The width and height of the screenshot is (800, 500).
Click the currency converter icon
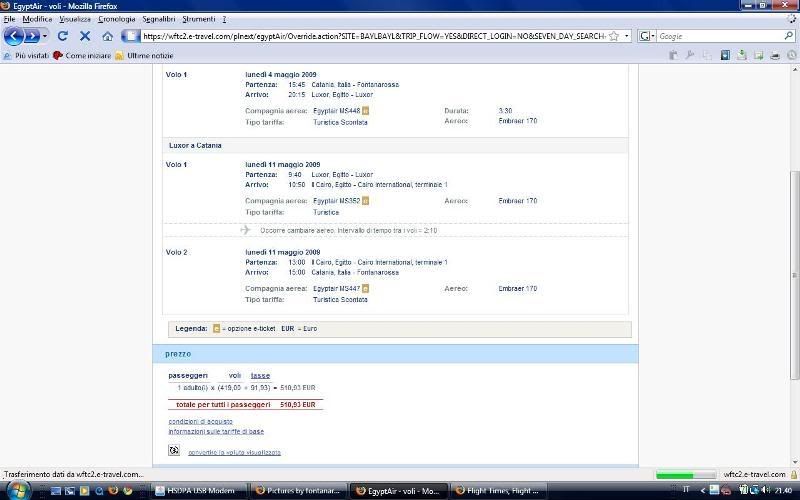tap(174, 450)
